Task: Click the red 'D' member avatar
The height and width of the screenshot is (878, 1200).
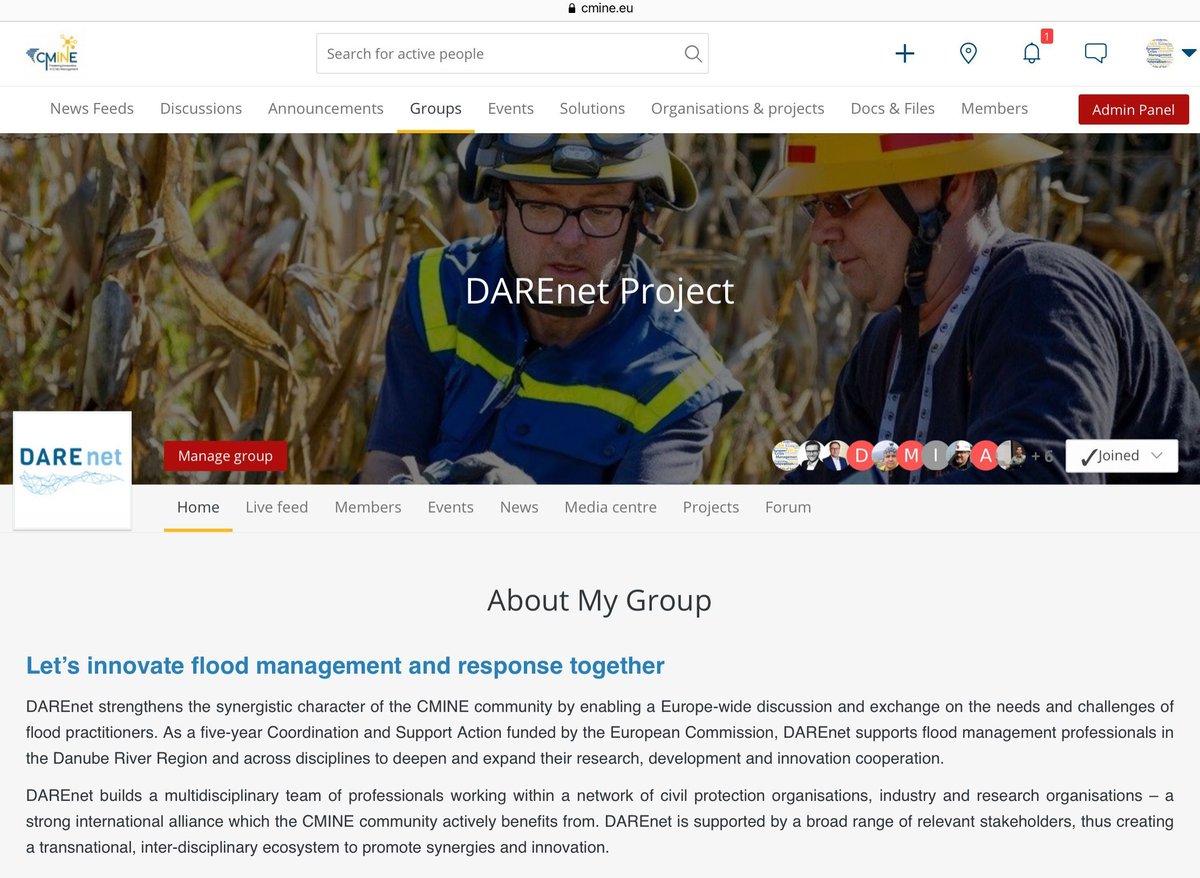Action: 861,456
